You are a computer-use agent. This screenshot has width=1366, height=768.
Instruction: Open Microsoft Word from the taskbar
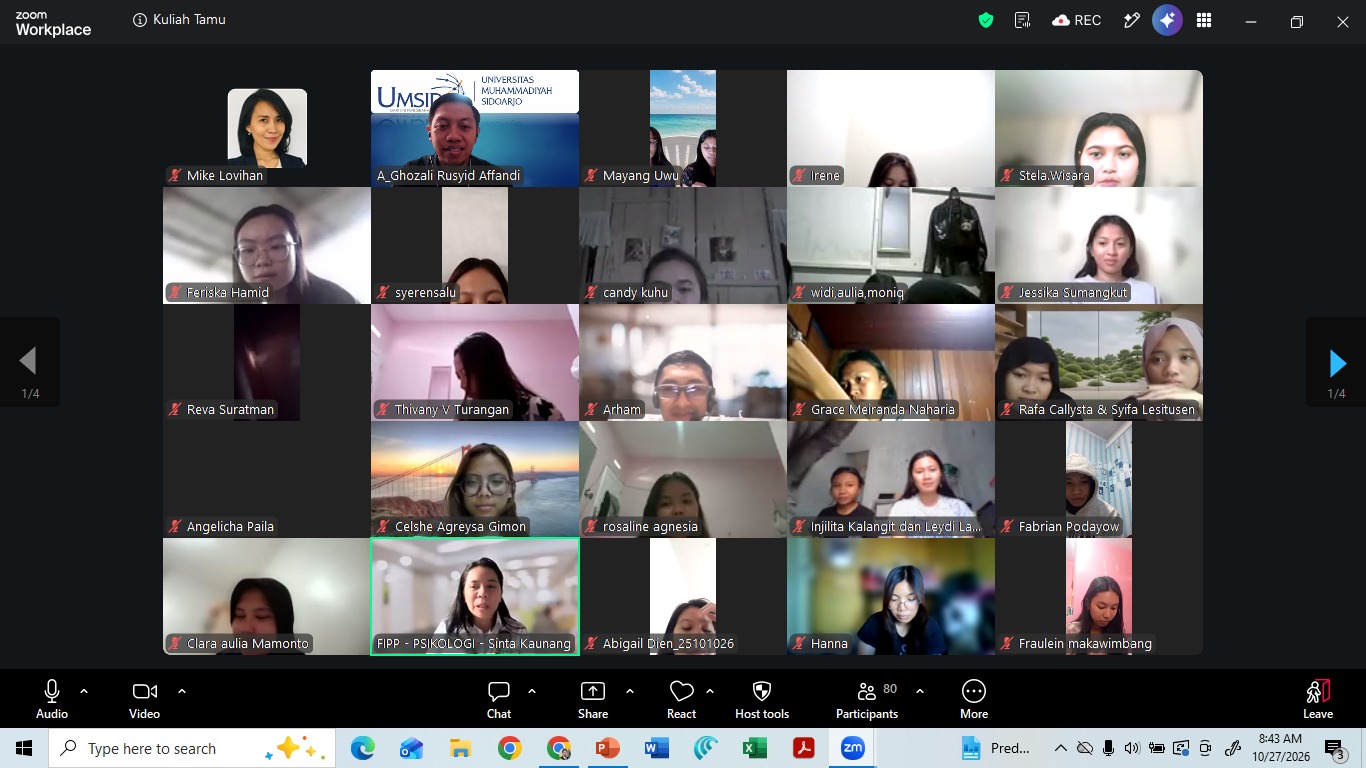point(657,748)
